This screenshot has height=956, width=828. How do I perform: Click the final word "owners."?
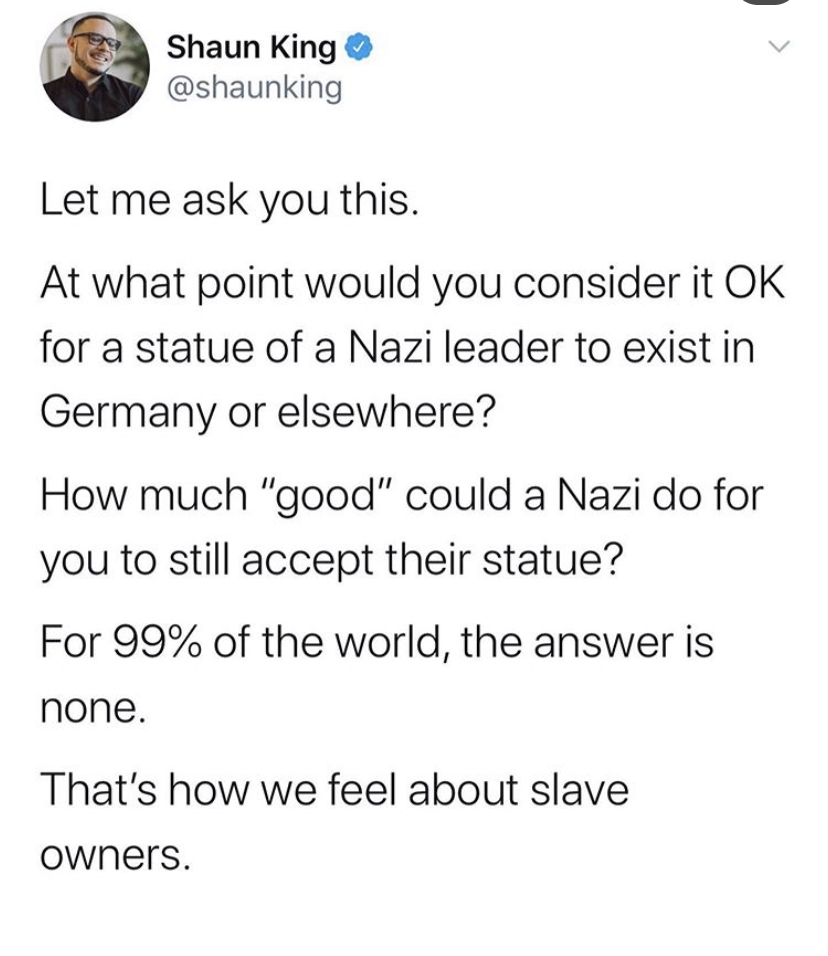coord(113,854)
